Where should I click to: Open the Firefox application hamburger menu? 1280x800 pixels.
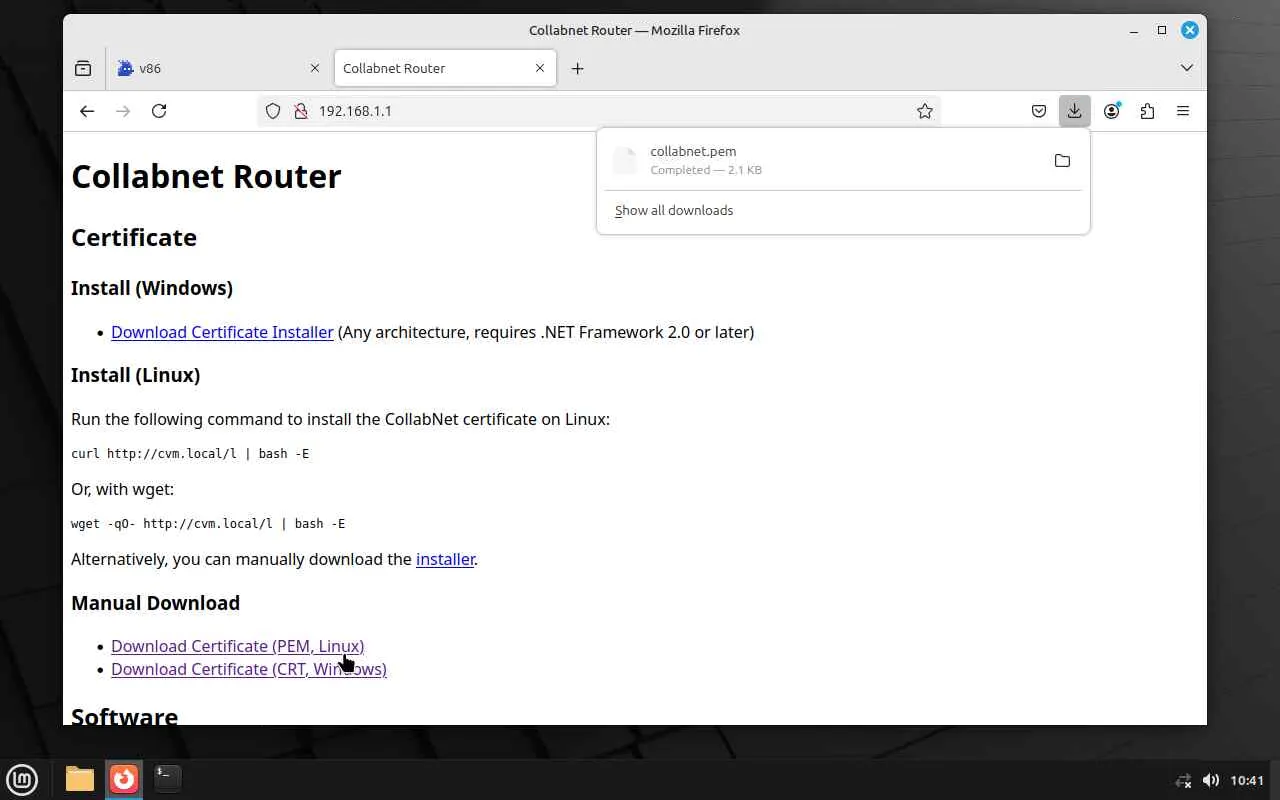point(1183,111)
